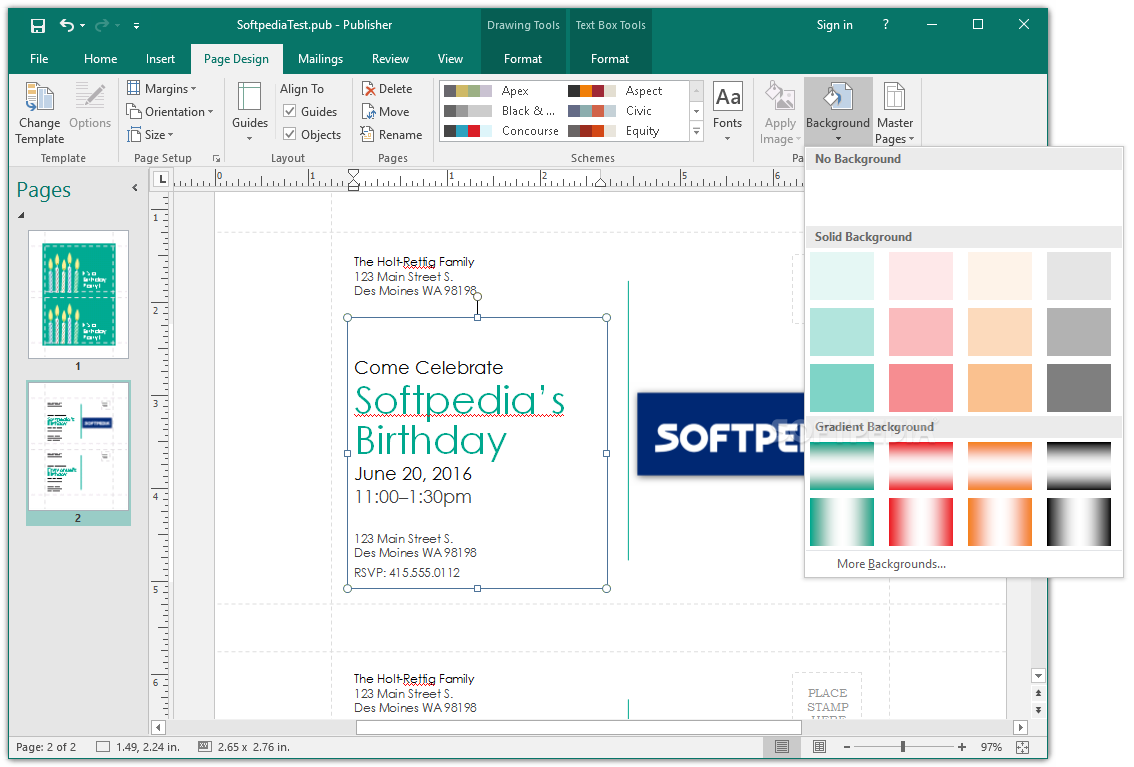This screenshot has height=767, width=1134.
Task: Click the Save icon in title bar
Action: point(38,25)
